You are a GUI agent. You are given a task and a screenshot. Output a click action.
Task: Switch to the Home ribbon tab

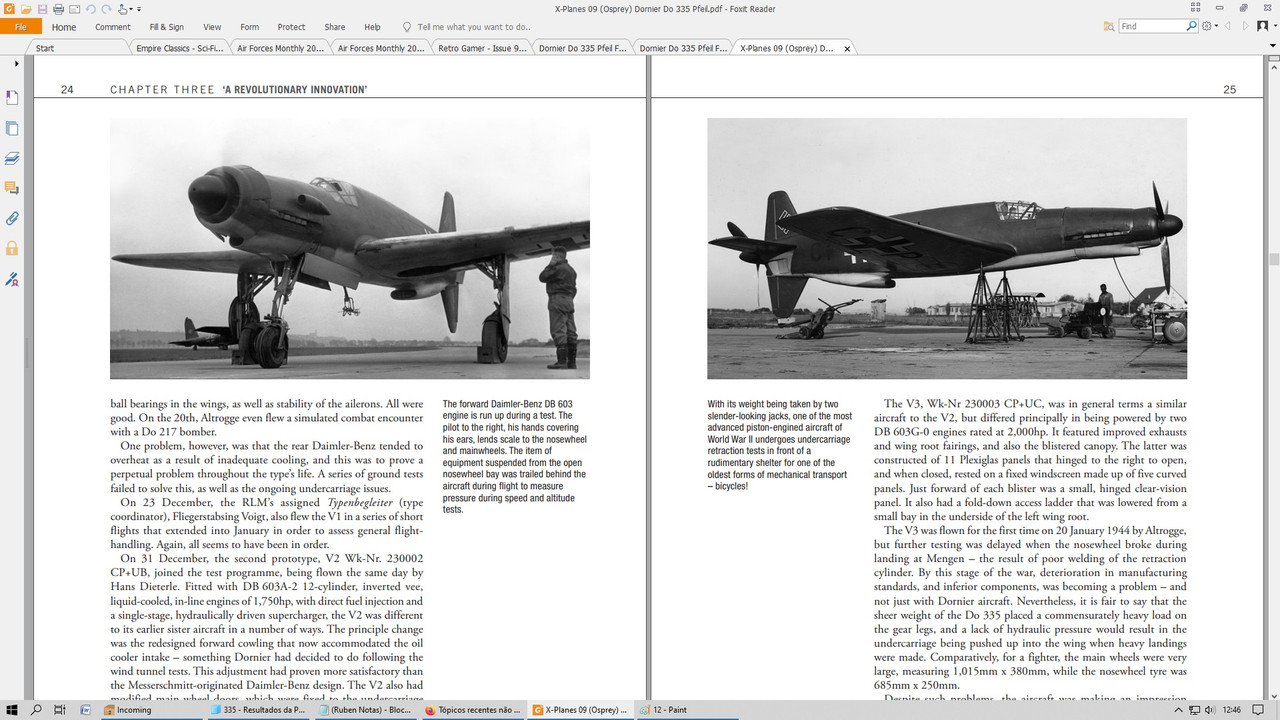point(64,27)
